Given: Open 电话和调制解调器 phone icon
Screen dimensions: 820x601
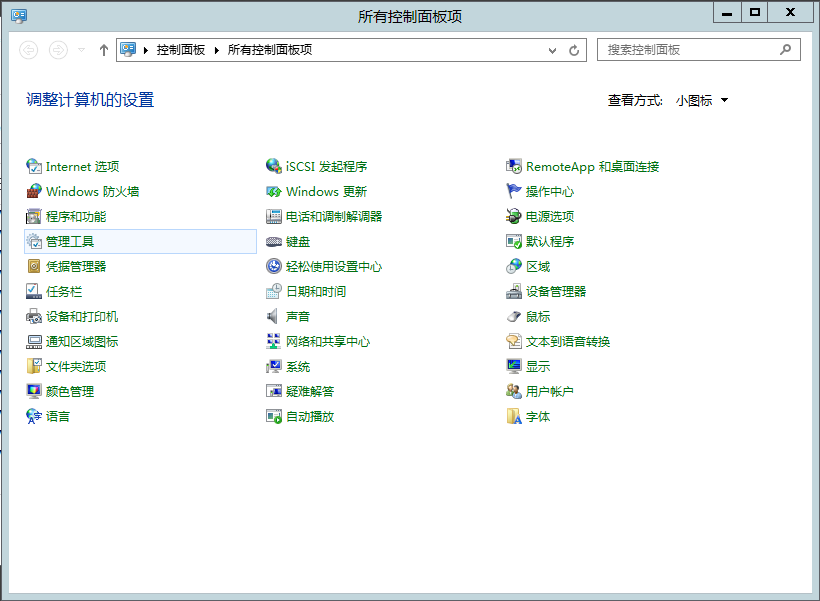Looking at the screenshot, I should pyautogui.click(x=274, y=217).
